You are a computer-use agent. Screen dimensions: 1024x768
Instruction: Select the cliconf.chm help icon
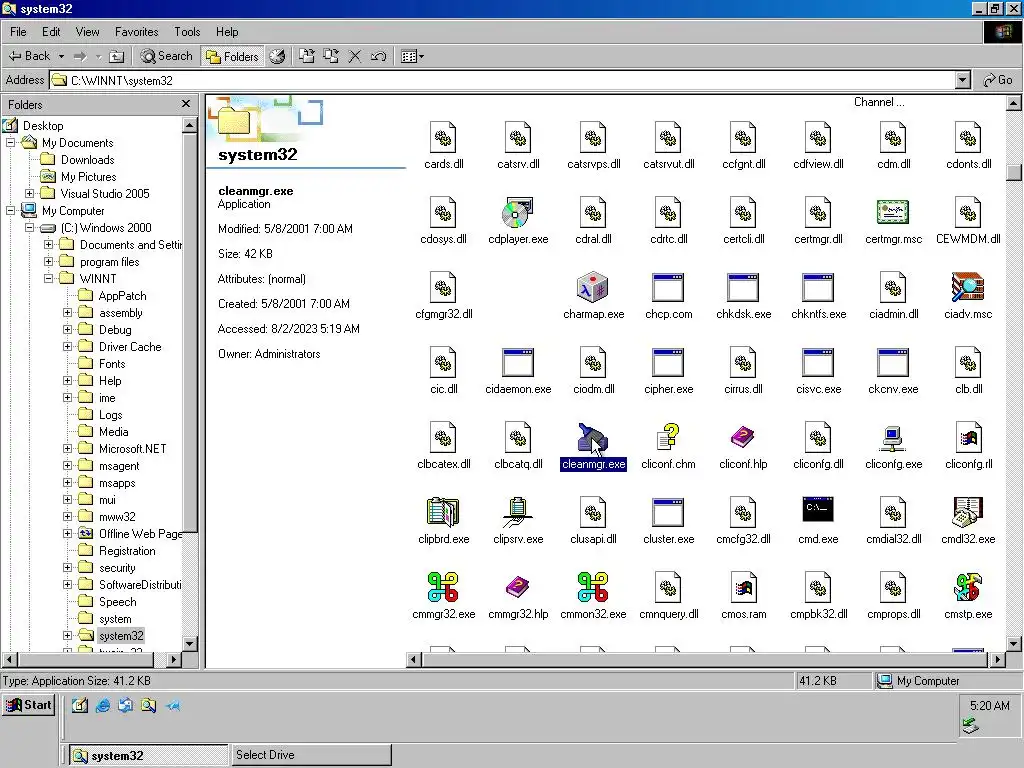(668, 438)
